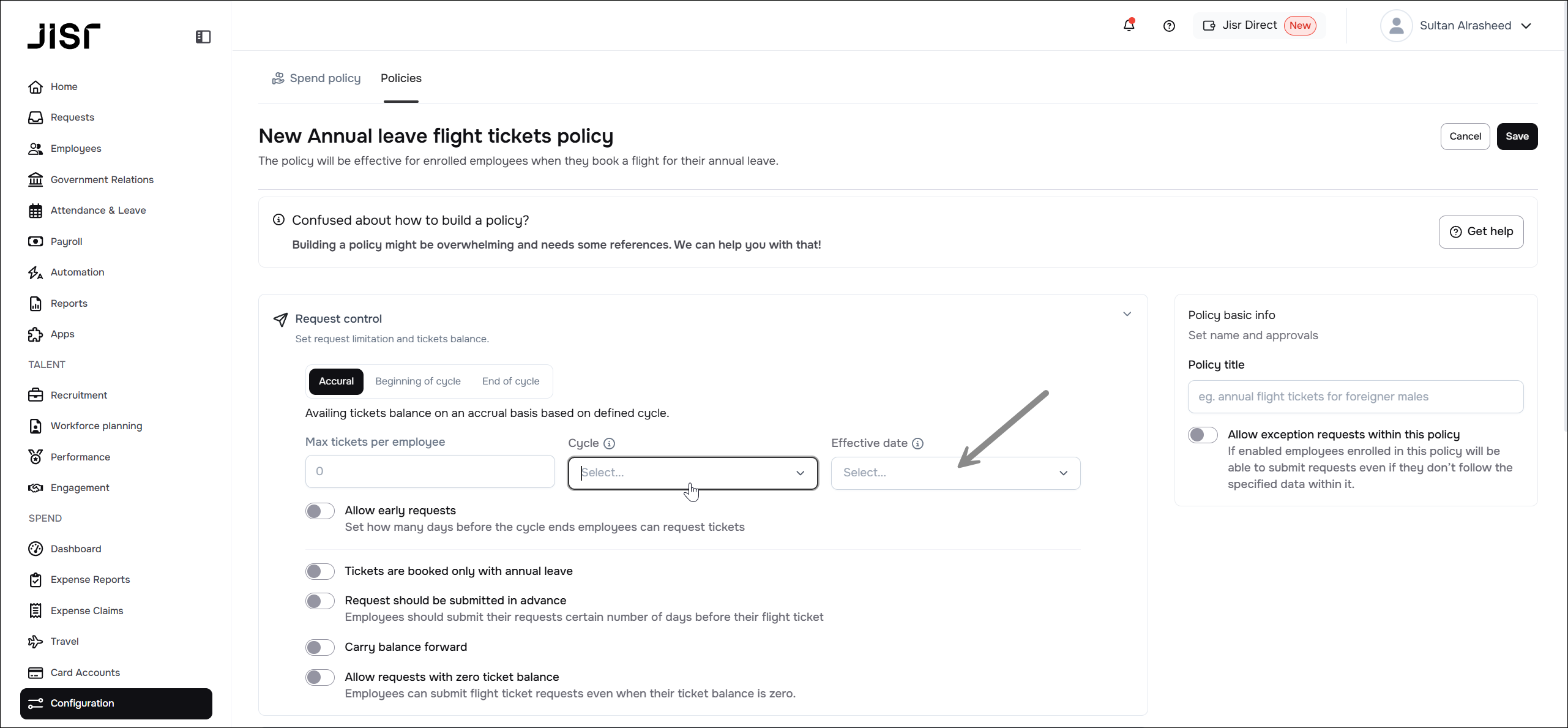
Task: Click the Effective date info icon
Action: [918, 443]
